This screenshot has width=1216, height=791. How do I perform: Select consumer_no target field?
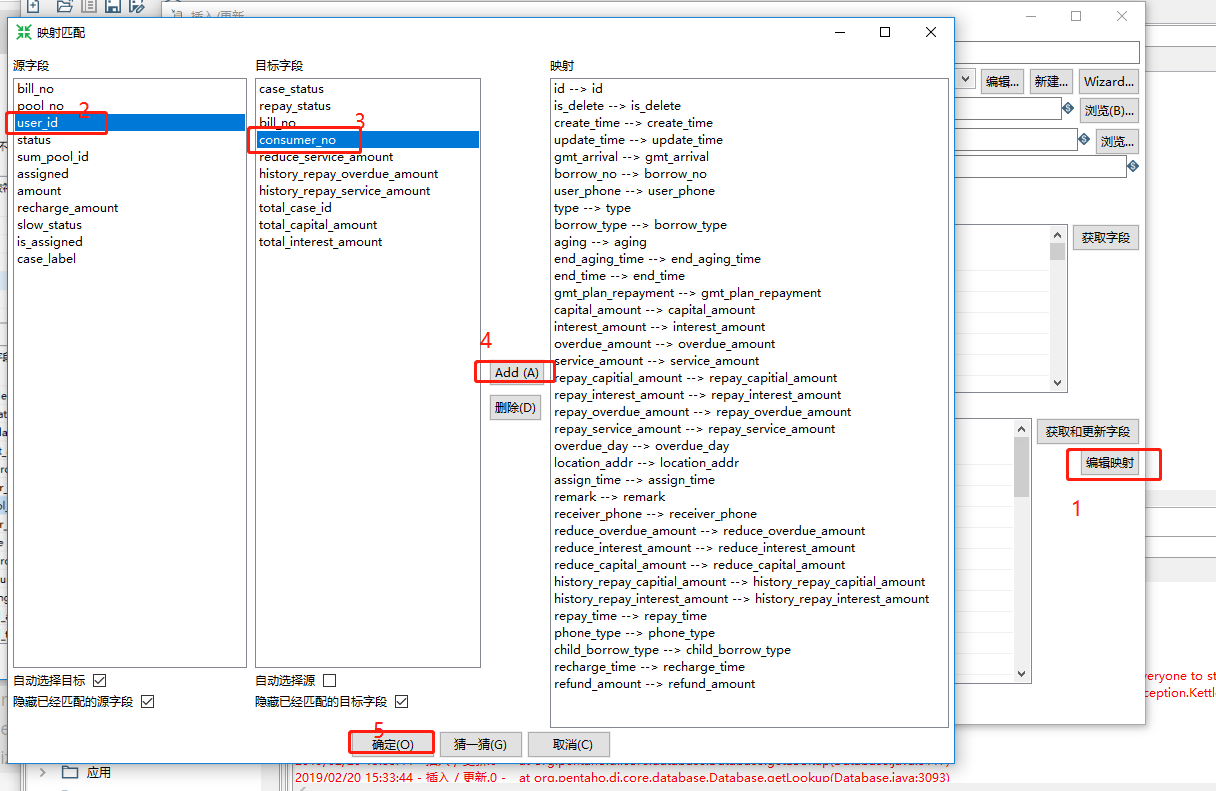[x=368, y=140]
